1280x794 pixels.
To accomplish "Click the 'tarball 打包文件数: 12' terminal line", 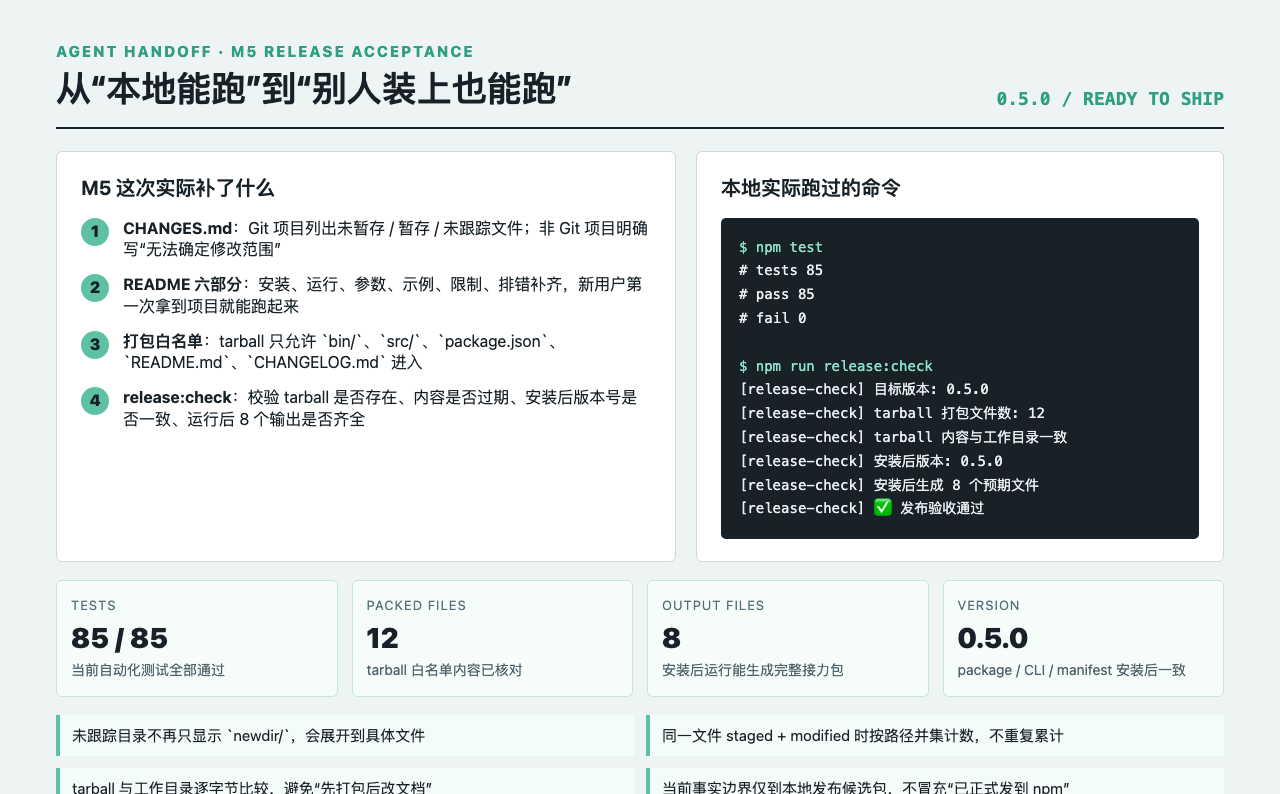I will click(x=892, y=413).
